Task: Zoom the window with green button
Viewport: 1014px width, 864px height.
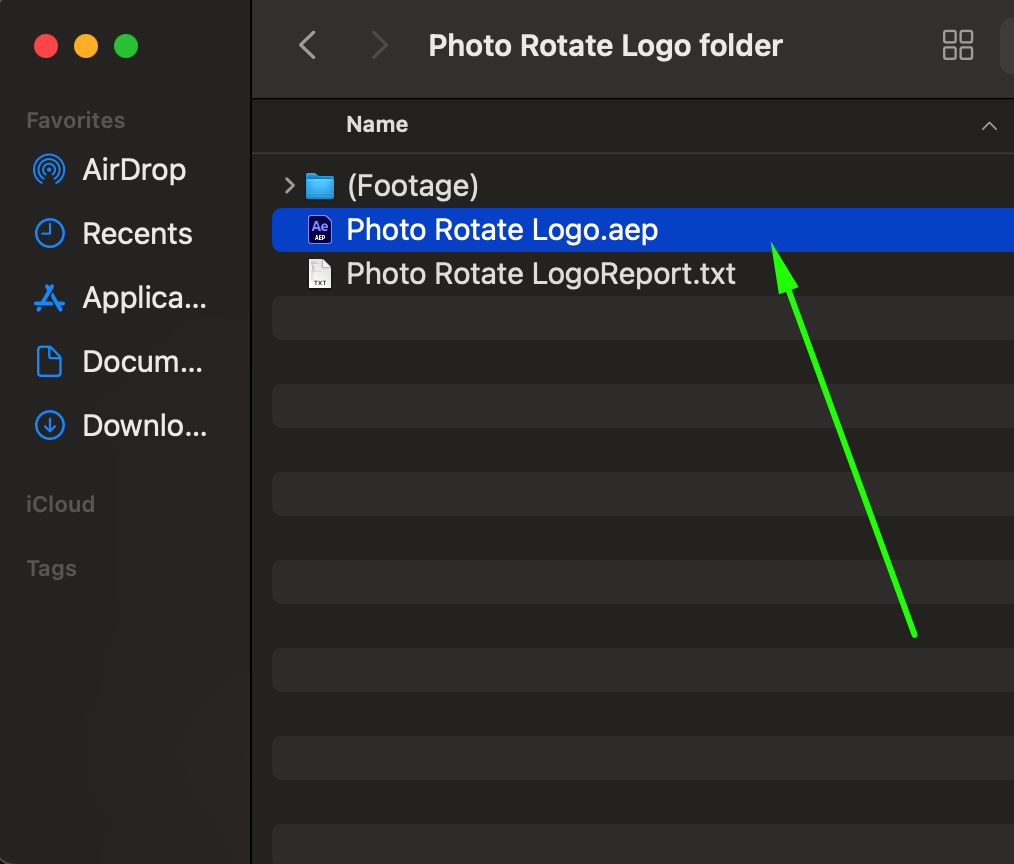Action: [x=126, y=46]
